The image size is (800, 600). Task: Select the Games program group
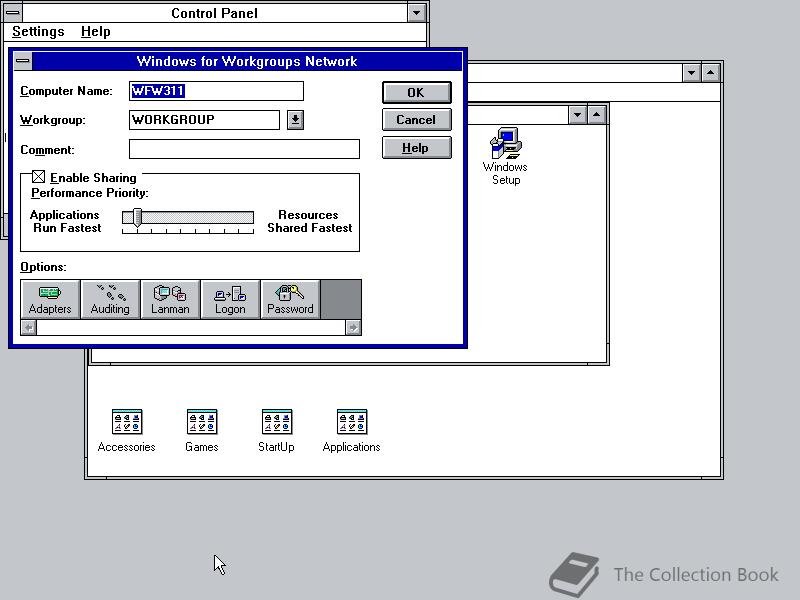tap(202, 431)
